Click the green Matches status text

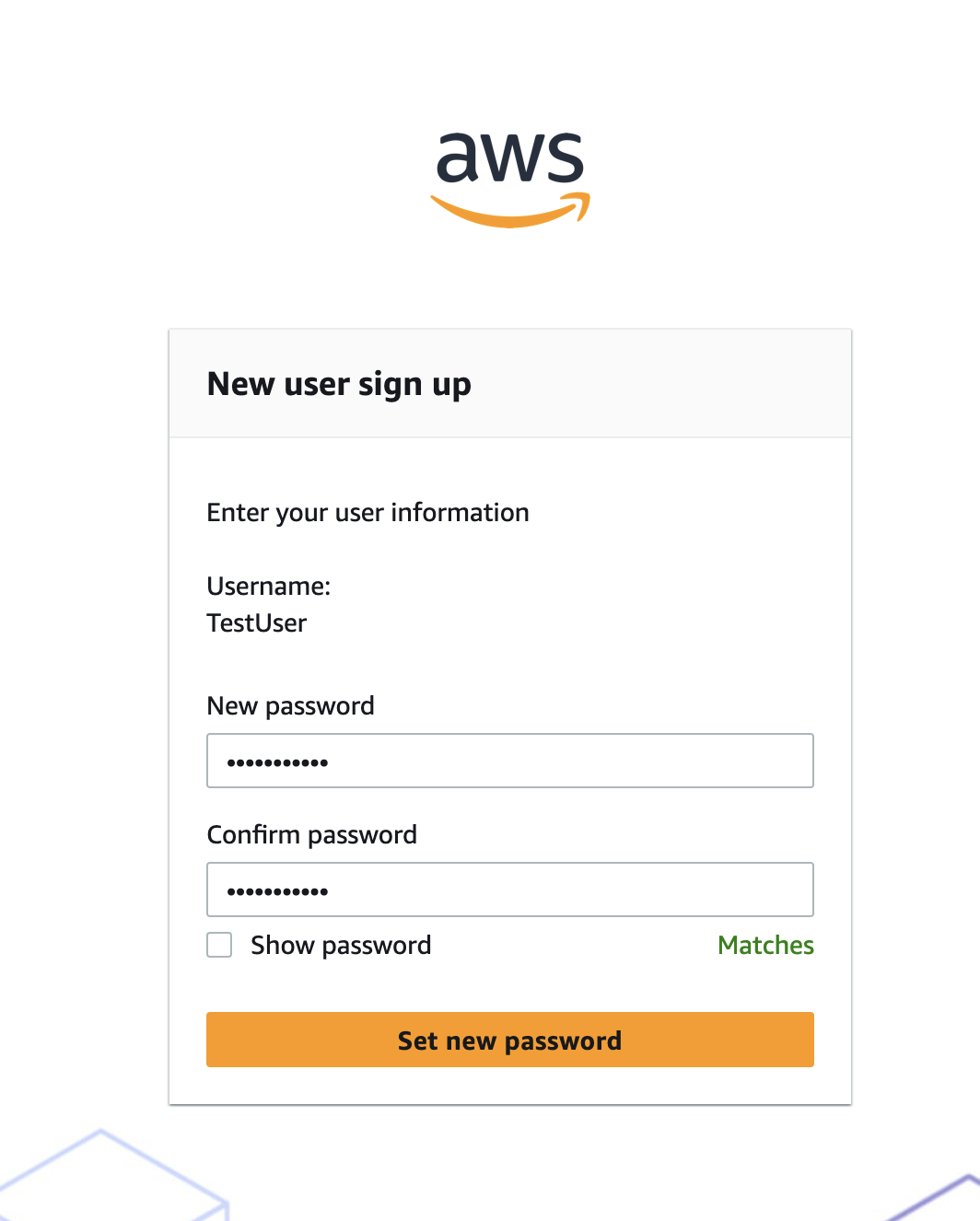pyautogui.click(x=765, y=946)
